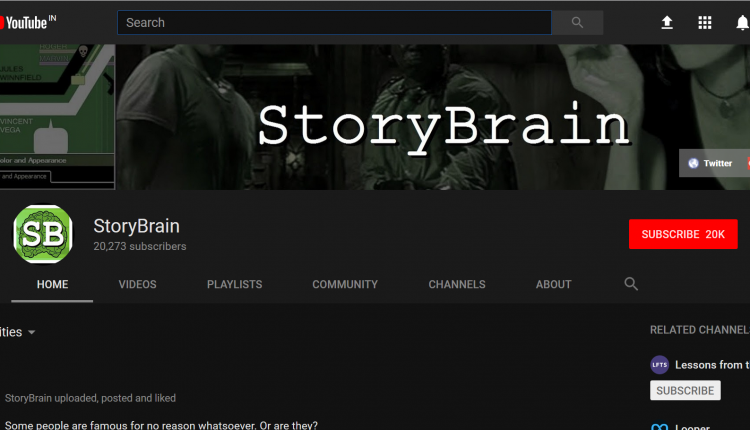This screenshot has width=750, height=430.
Task: Click the StoryBrain channel name heading
Action: pyautogui.click(x=136, y=226)
